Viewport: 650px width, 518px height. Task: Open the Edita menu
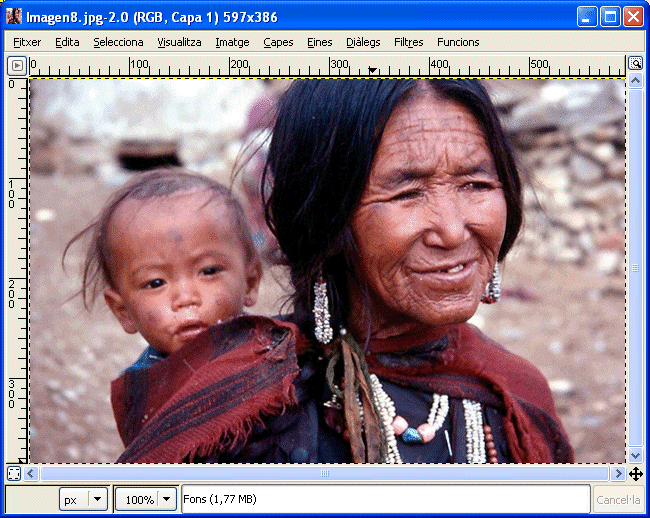coord(67,42)
